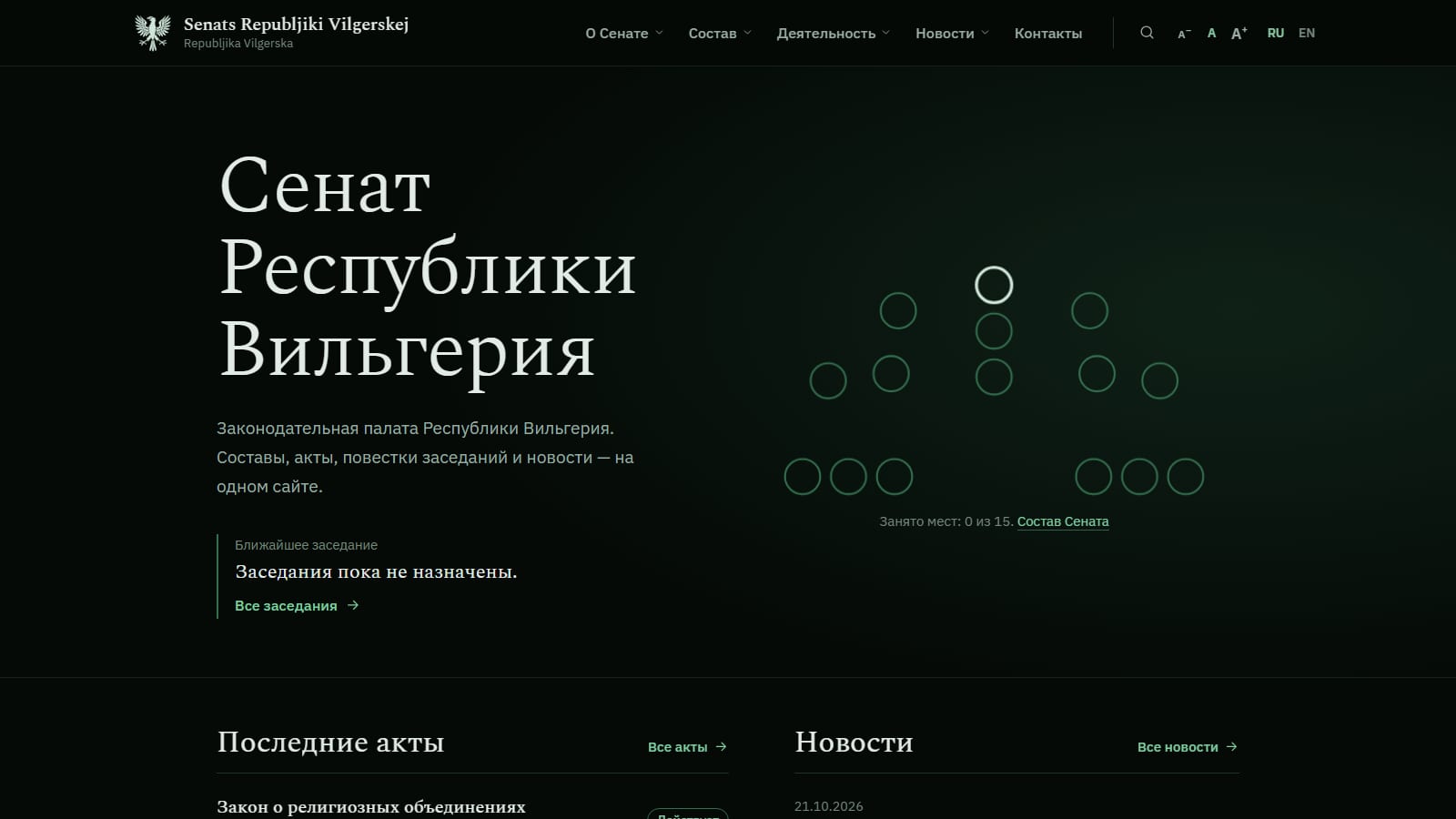The image size is (1456, 819).
Task: Open the Все новости link
Action: [x=1178, y=747]
